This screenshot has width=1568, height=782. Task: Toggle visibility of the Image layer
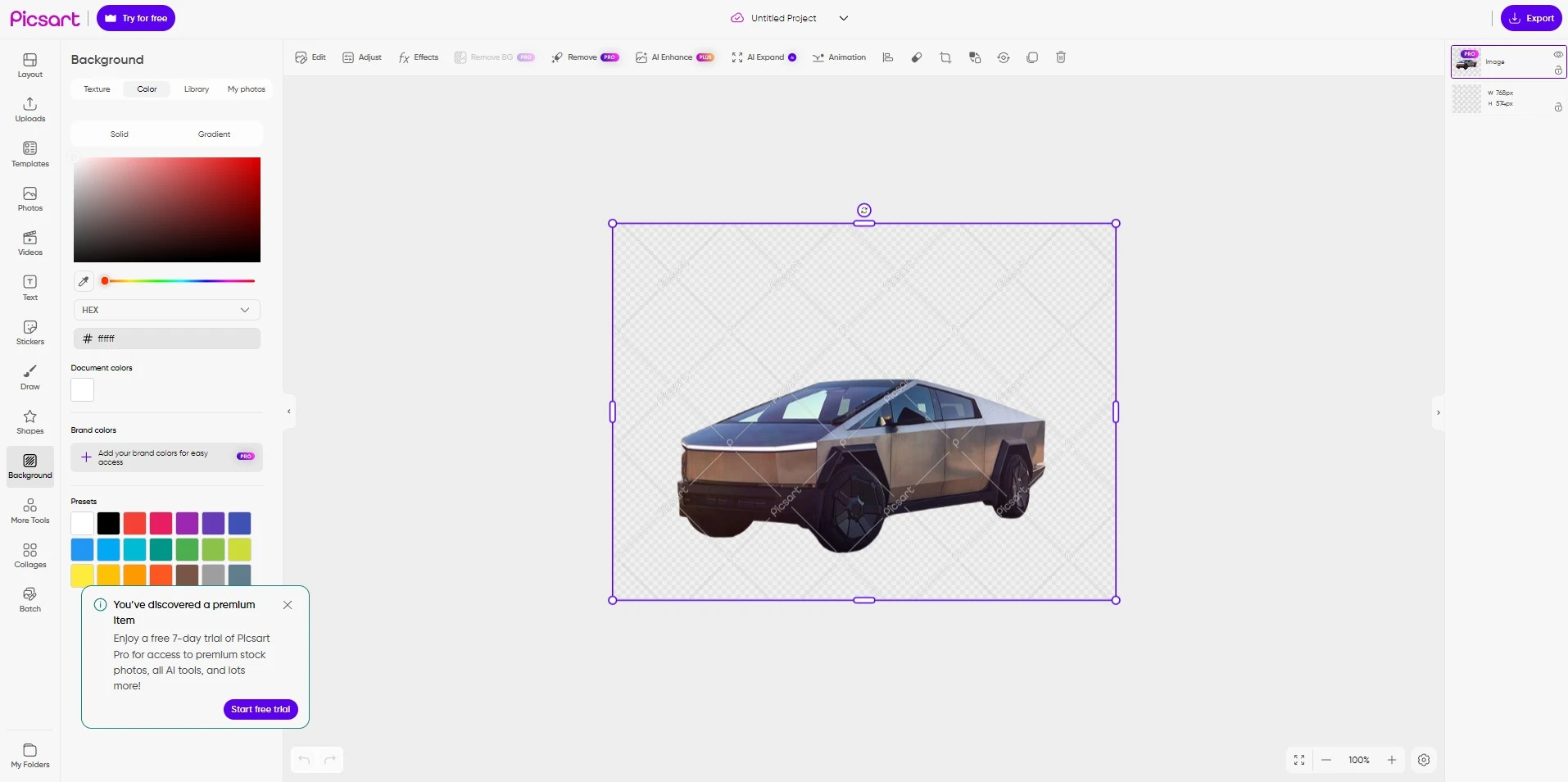[1558, 54]
